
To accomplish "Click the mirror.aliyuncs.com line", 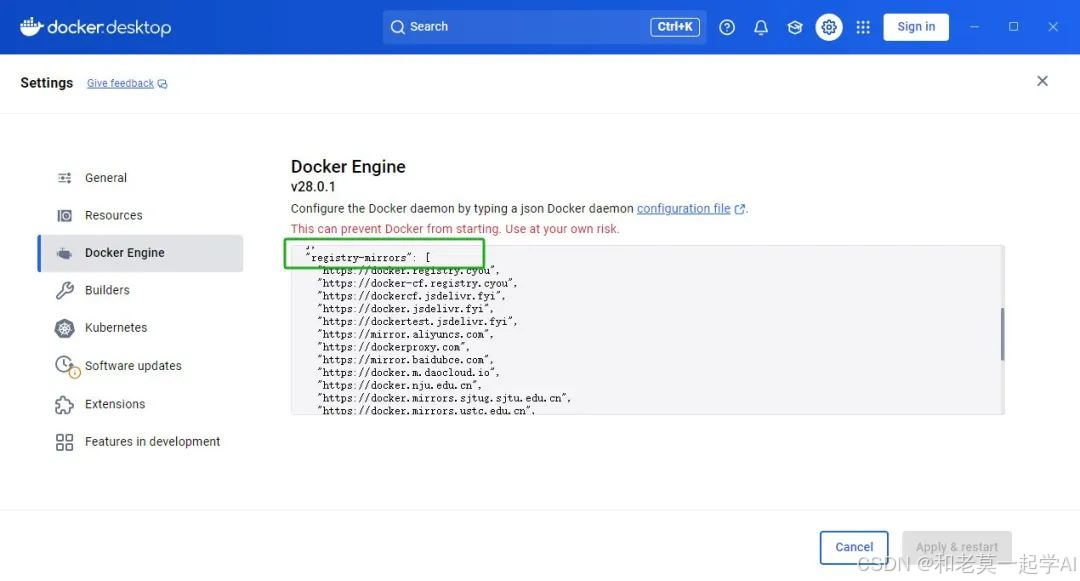I will point(406,335).
